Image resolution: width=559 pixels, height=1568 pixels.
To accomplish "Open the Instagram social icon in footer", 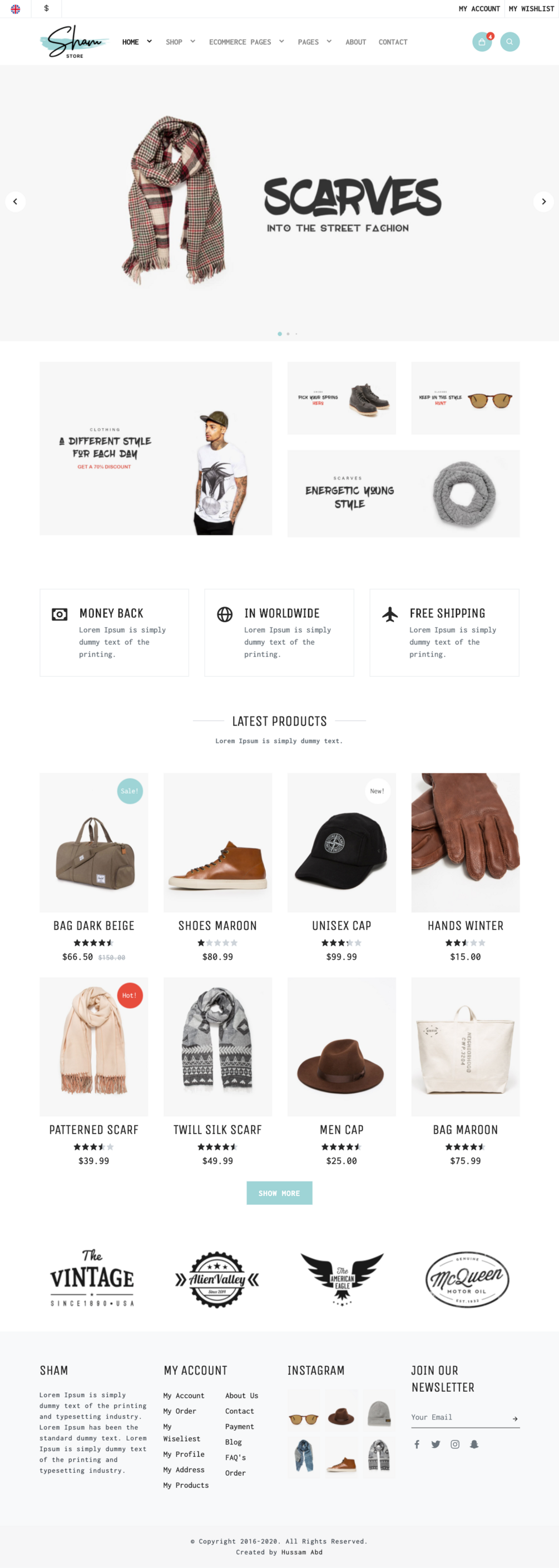I will click(455, 1445).
